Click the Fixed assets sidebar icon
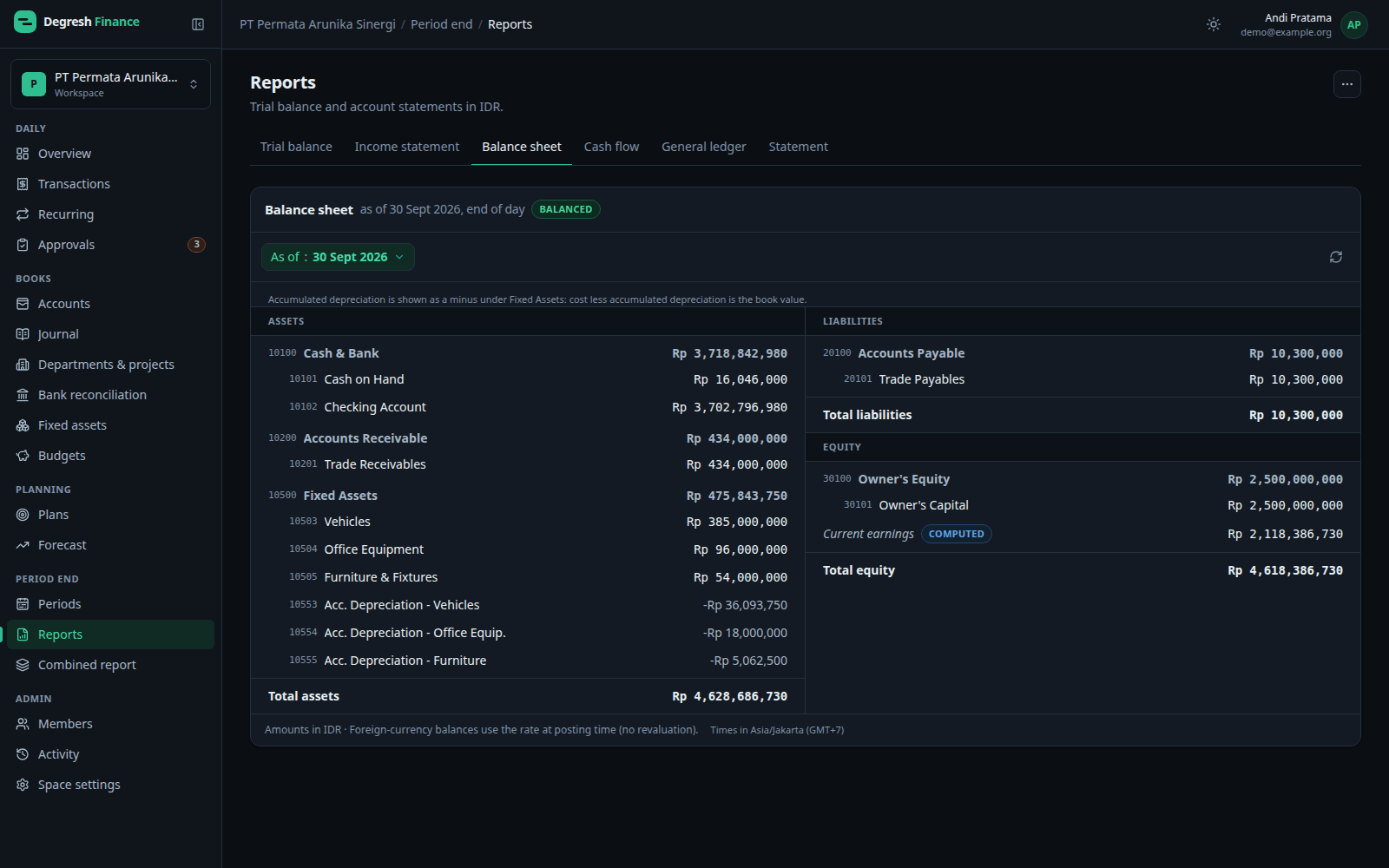Image resolution: width=1389 pixels, height=868 pixels. tap(23, 425)
